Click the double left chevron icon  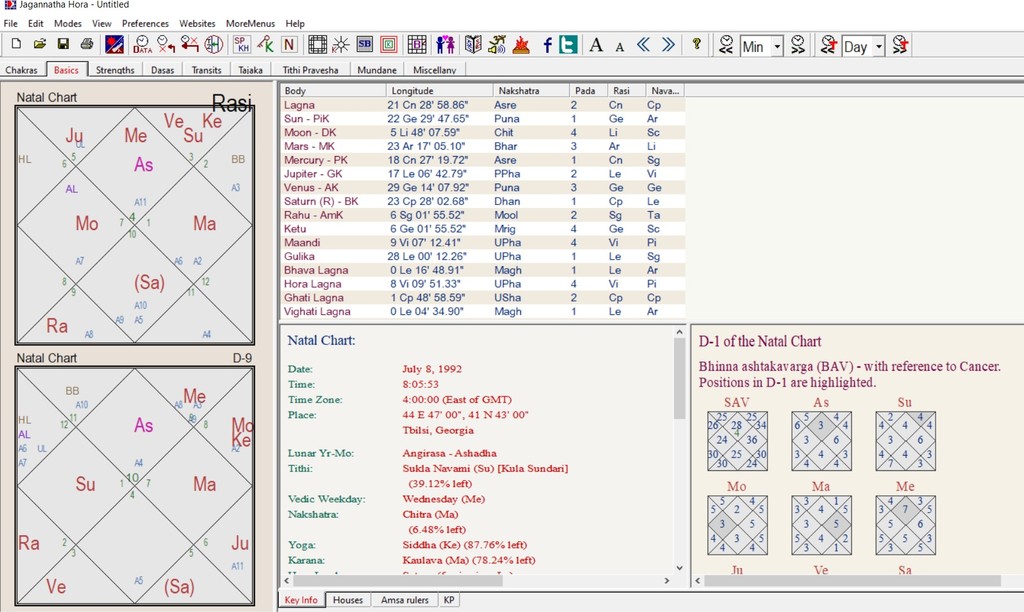click(x=643, y=44)
